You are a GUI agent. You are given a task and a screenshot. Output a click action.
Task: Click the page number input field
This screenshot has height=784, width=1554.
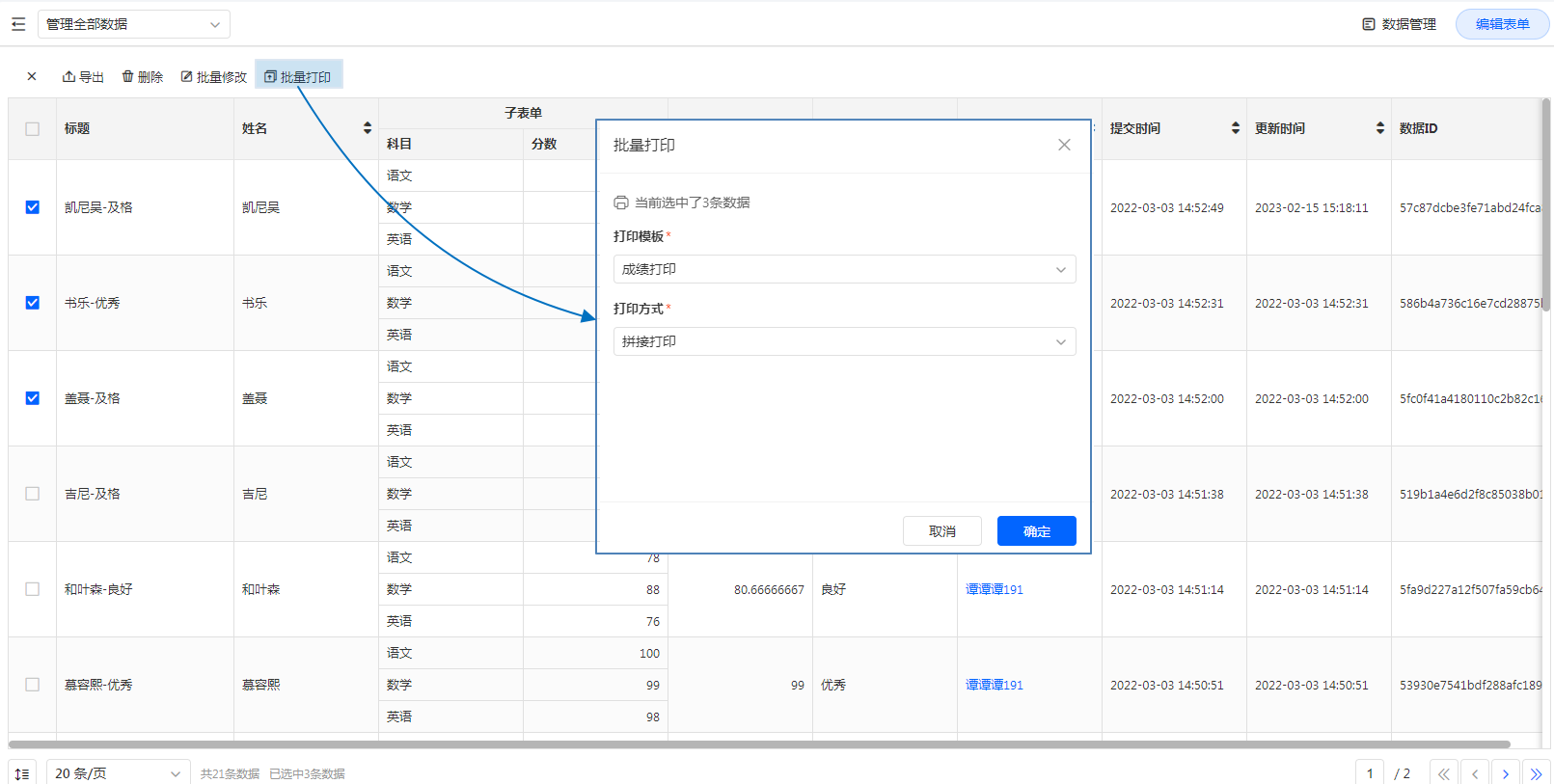pyautogui.click(x=1369, y=773)
